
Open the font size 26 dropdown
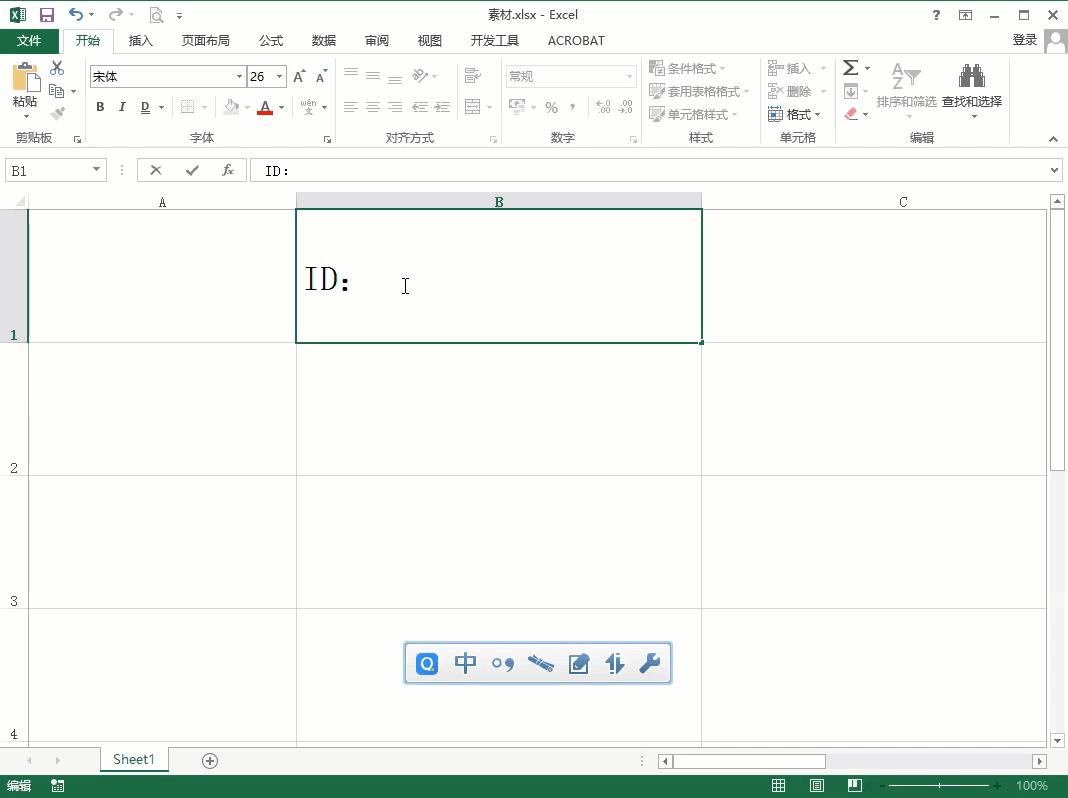[279, 76]
